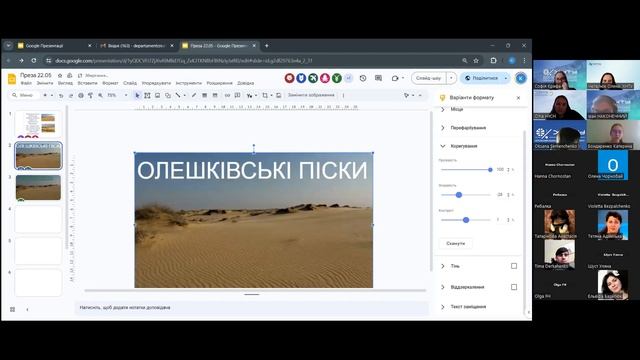This screenshot has height=360, width=640.
Task: Adjust the Контраст slider handle
Action: point(466,220)
